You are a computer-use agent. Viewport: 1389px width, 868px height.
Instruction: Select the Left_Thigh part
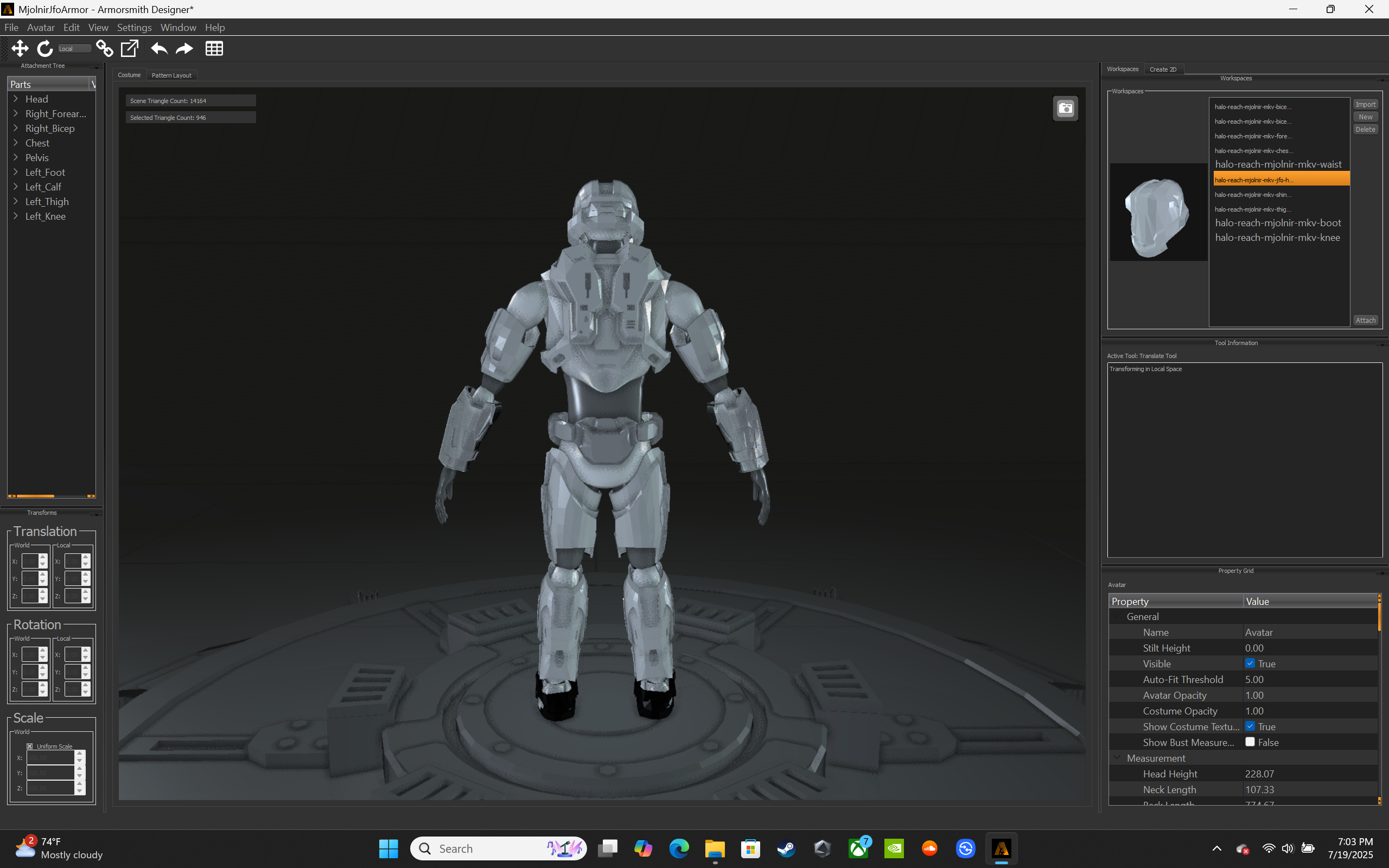click(x=47, y=201)
